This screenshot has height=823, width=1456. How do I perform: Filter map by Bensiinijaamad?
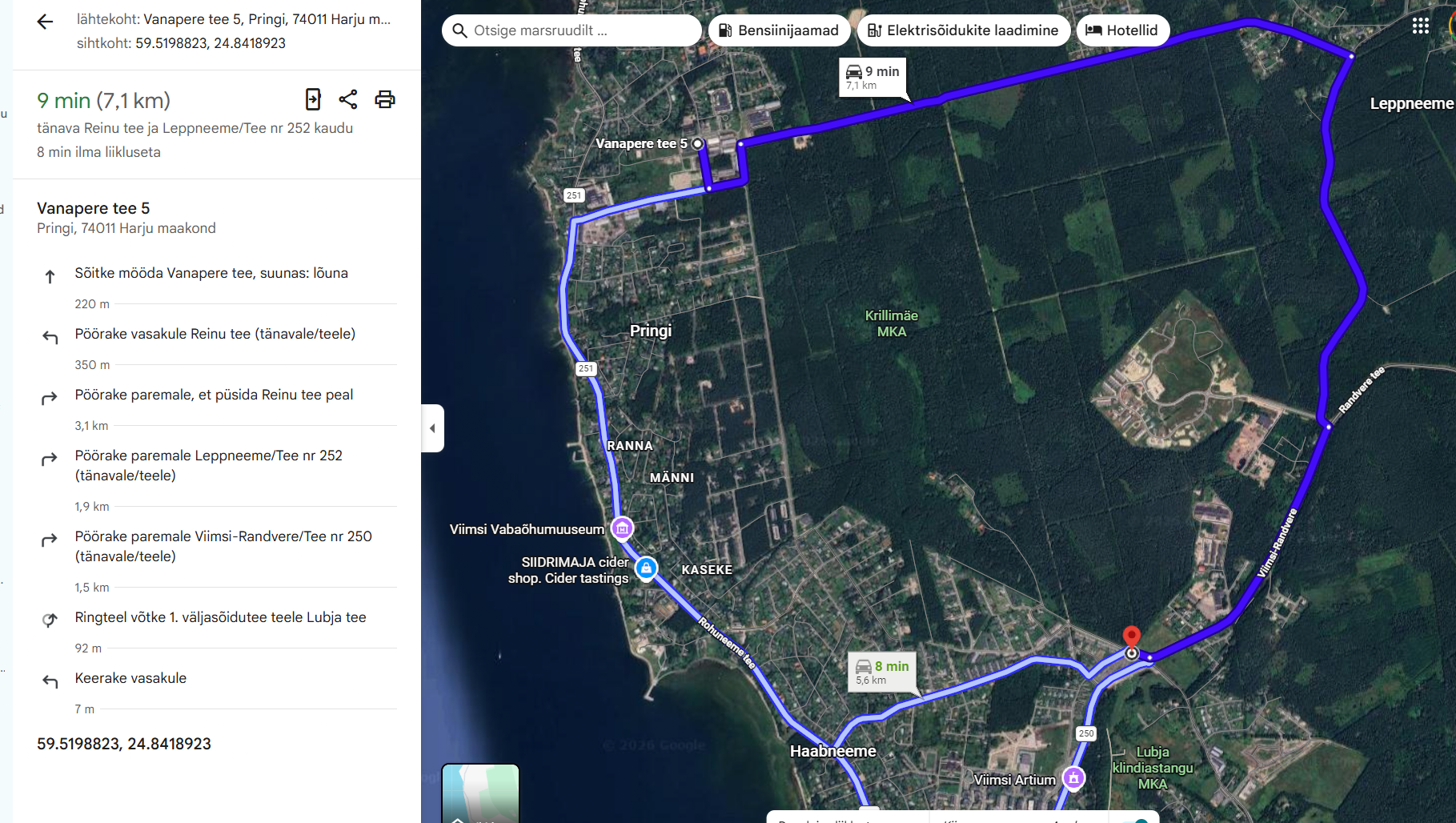779,30
